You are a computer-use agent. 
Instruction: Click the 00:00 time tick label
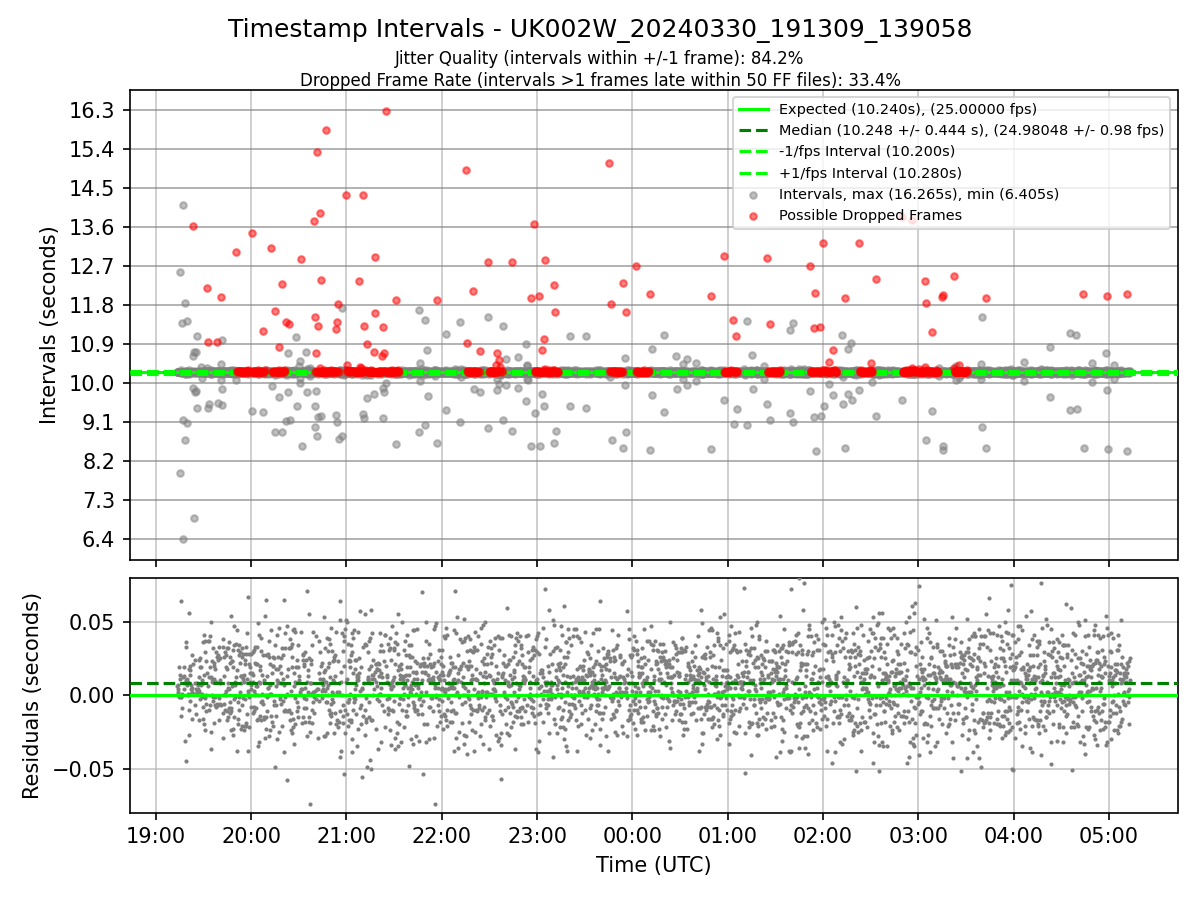[x=632, y=834]
